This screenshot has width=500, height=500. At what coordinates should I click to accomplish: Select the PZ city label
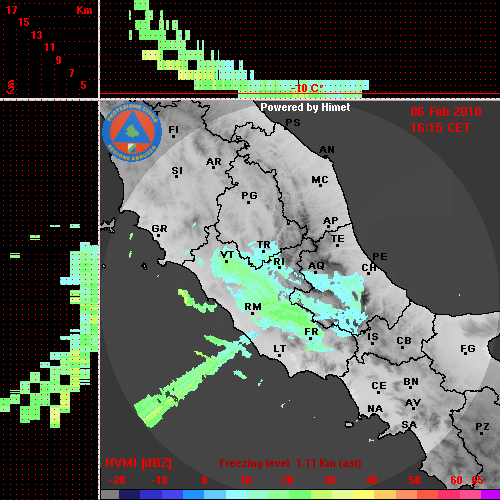[482, 427]
